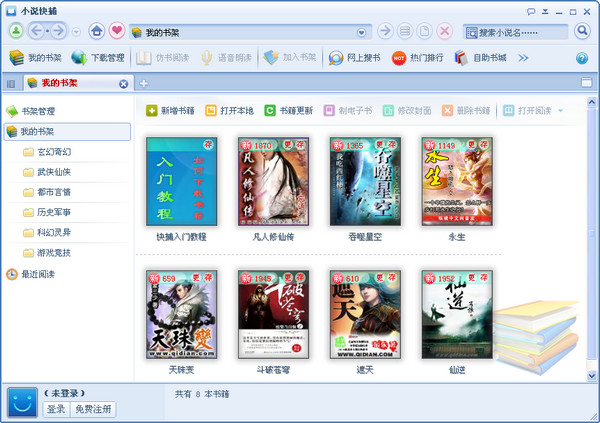Viewport: 600px width, 423px height.
Task: Click the home icon in navigation bar
Action: point(97,31)
